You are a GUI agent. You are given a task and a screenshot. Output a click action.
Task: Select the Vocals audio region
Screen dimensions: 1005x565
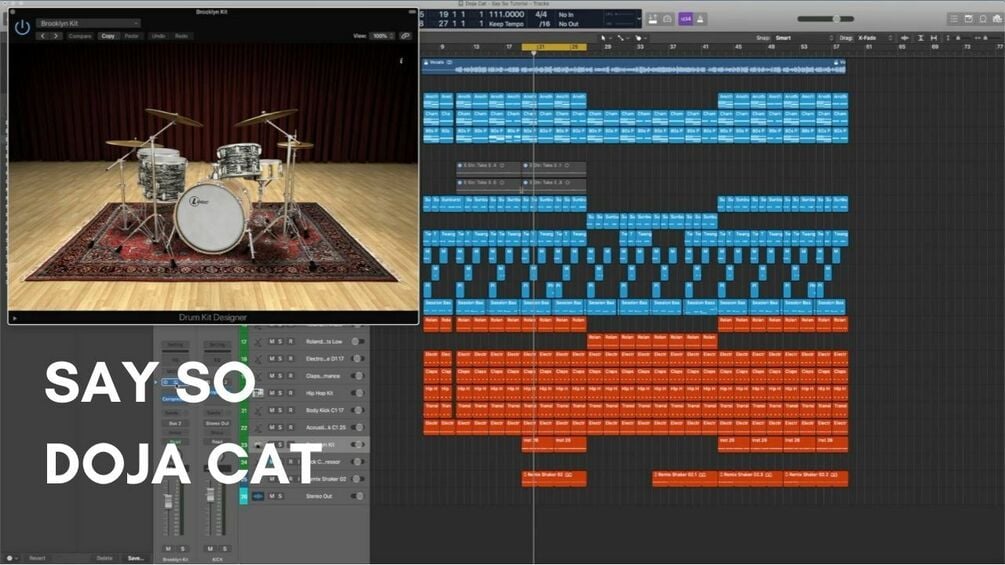[x=635, y=67]
